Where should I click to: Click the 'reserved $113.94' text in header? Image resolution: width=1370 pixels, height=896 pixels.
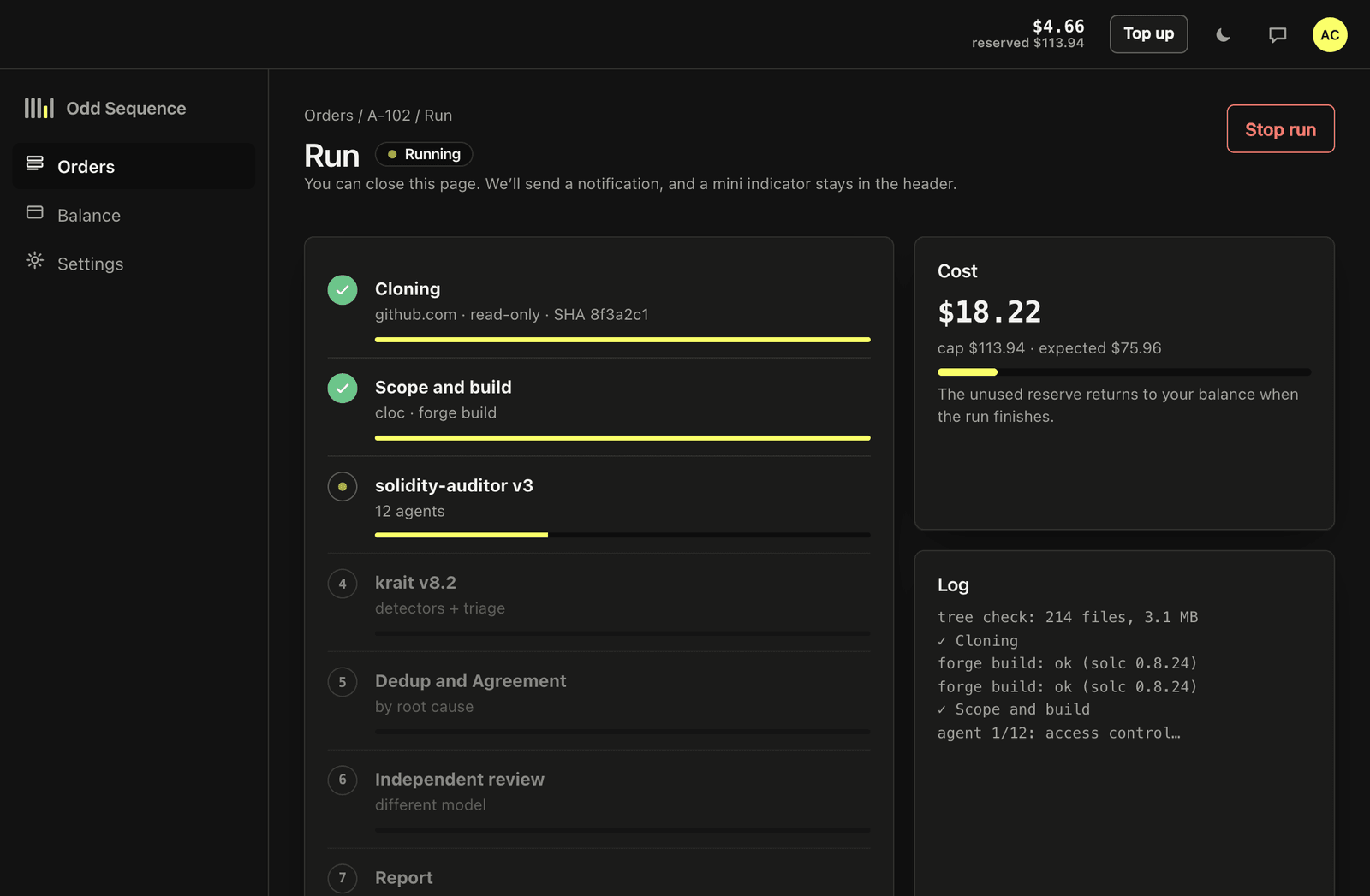tap(1027, 43)
